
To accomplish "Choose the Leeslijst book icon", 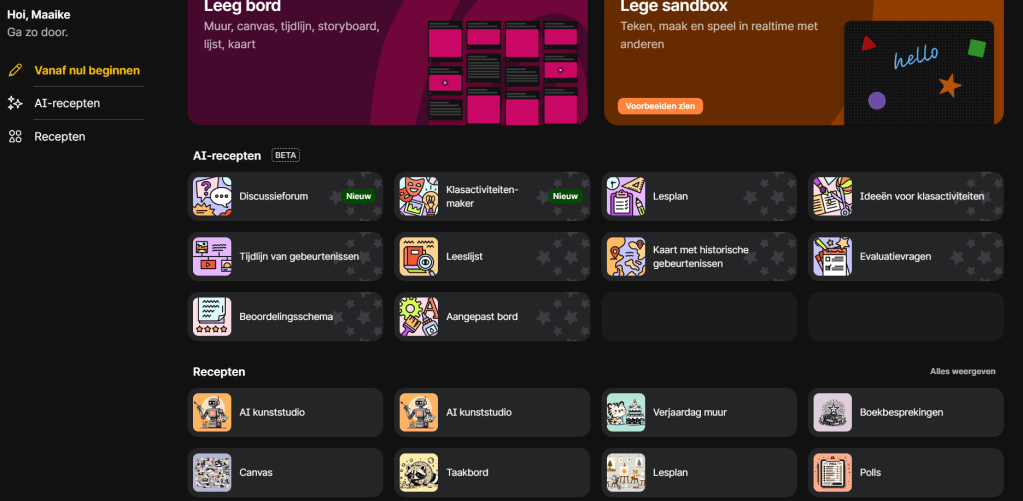I will click(419, 256).
